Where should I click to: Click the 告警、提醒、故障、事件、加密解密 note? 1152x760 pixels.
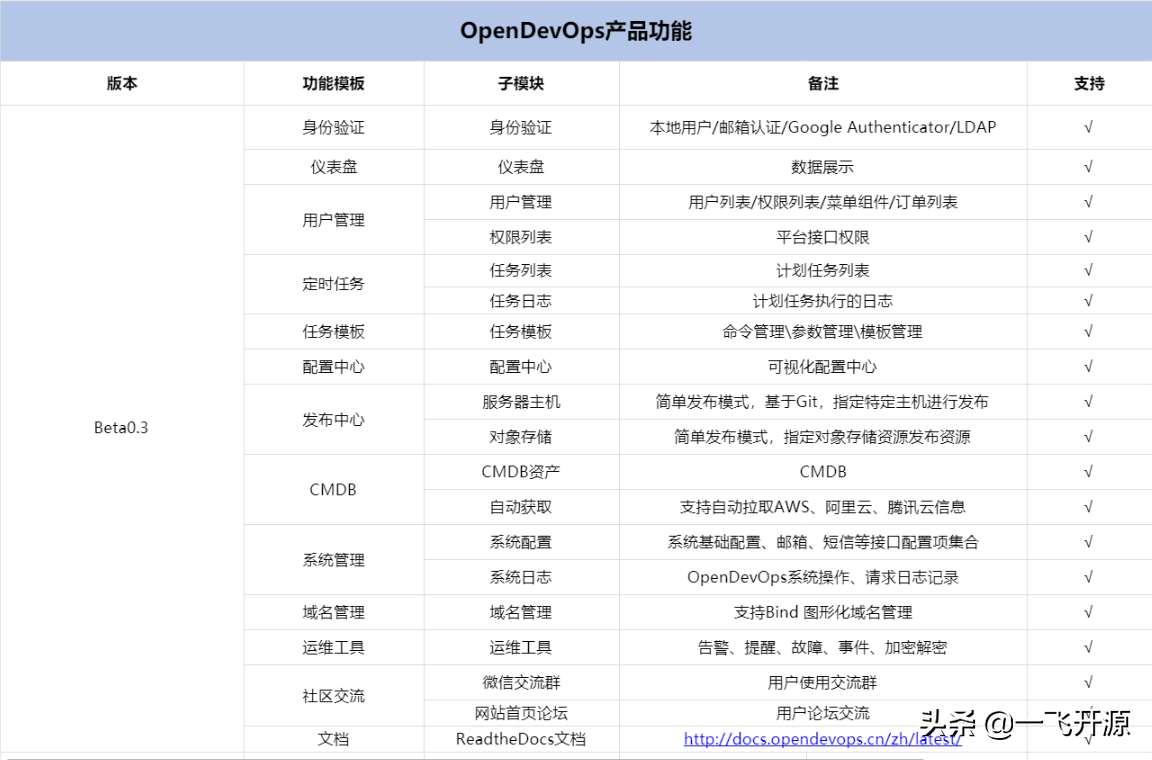point(823,648)
